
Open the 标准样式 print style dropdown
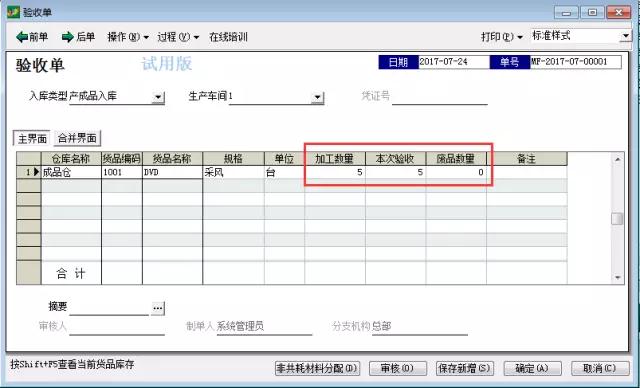tap(625, 36)
